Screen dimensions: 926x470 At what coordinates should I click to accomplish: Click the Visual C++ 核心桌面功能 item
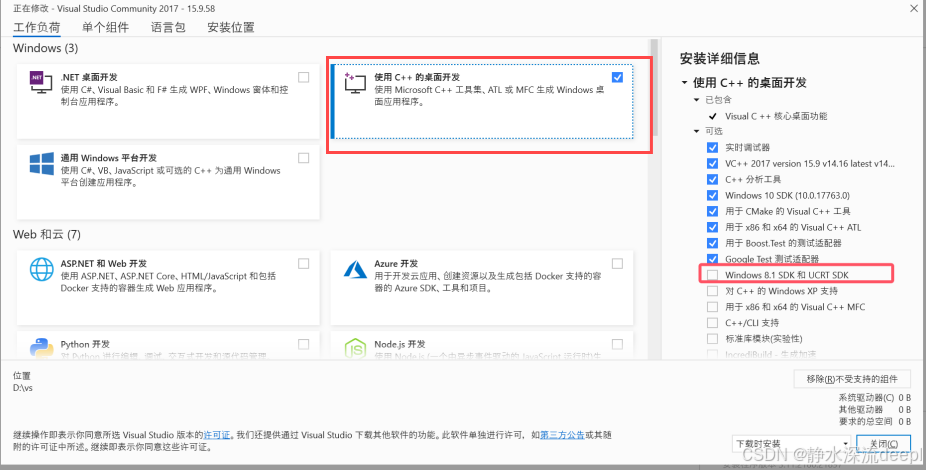tap(776, 116)
